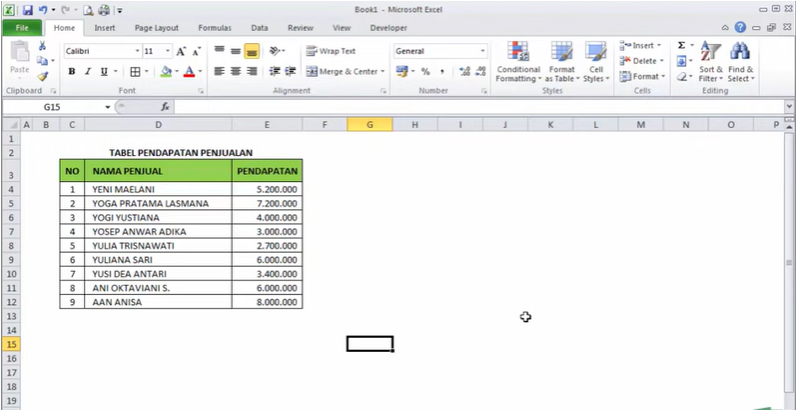This screenshot has height=410, width=796.
Task: Toggle Italic formatting
Action: (88, 72)
